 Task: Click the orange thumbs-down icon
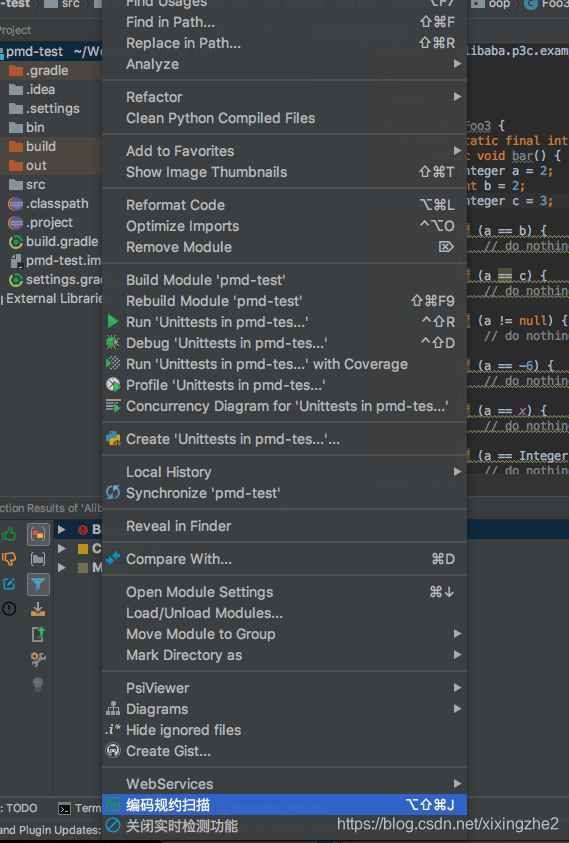pyautogui.click(x=9, y=559)
